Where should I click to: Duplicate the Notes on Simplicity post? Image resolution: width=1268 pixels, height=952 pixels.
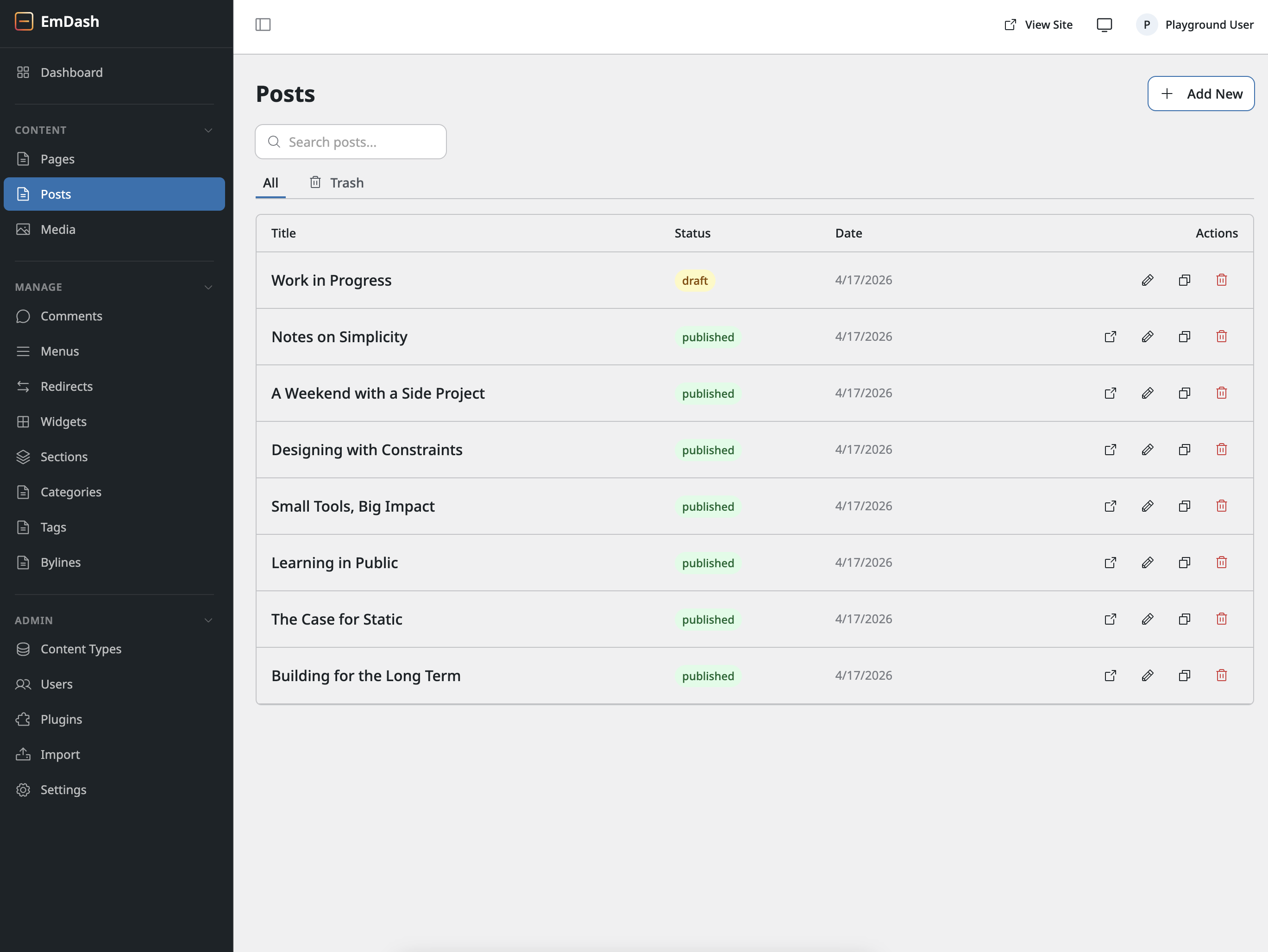pyautogui.click(x=1184, y=337)
